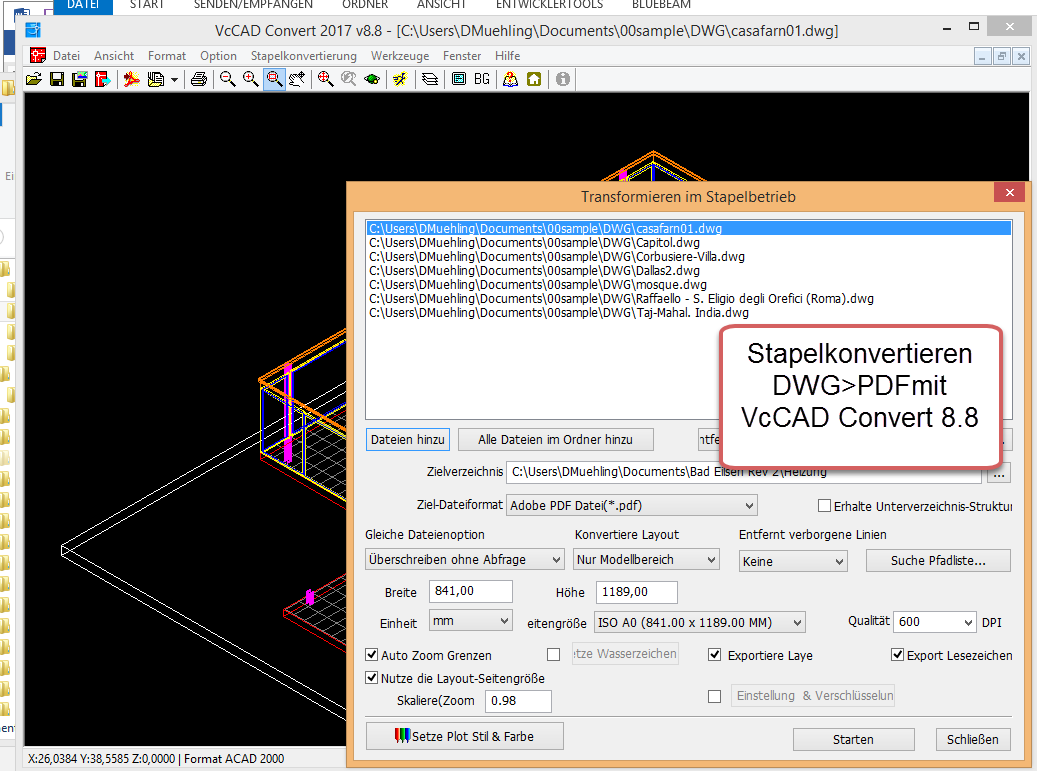Open the Werkzeuge menu

(x=397, y=56)
